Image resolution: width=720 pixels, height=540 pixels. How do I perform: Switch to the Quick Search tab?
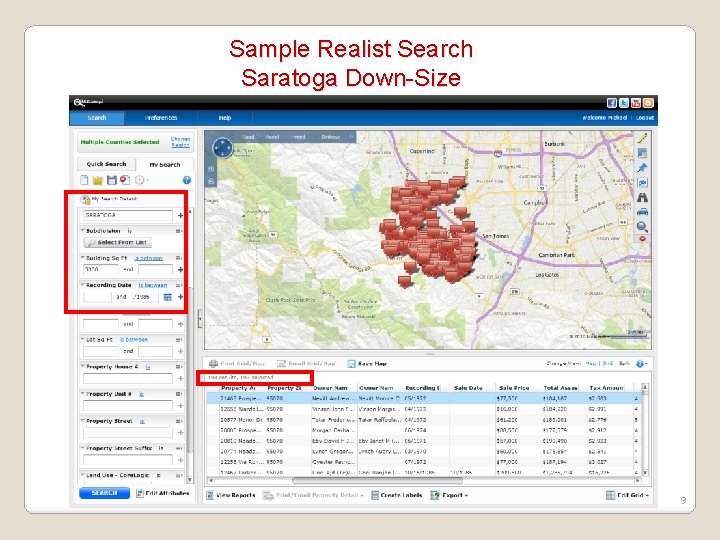106,164
